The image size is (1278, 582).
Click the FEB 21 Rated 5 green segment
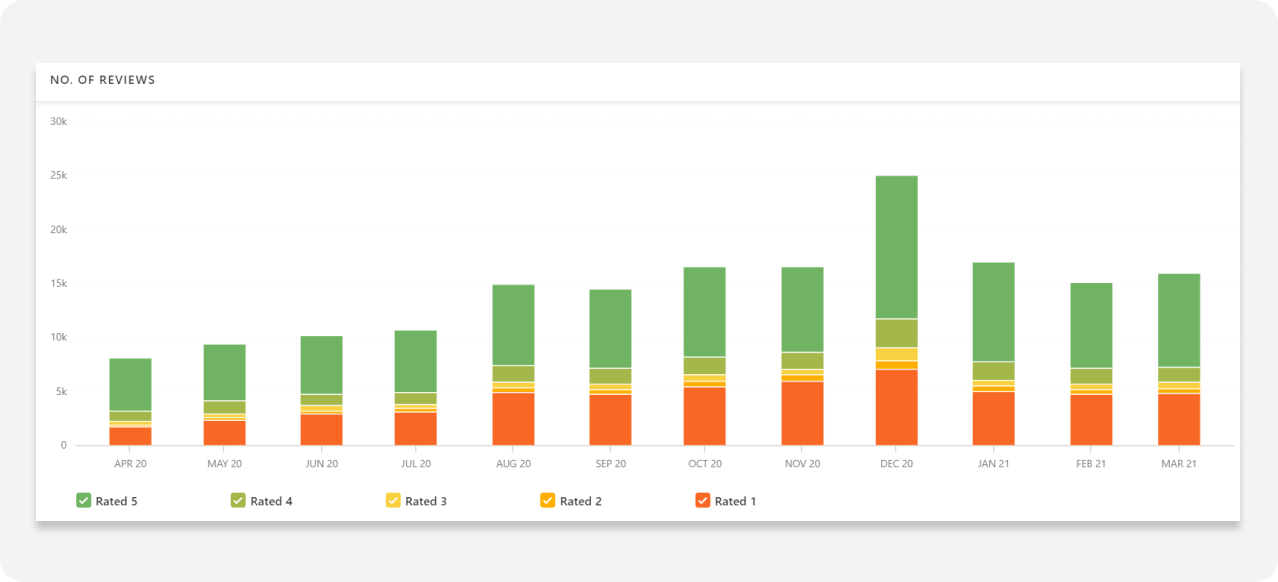coord(1091,326)
